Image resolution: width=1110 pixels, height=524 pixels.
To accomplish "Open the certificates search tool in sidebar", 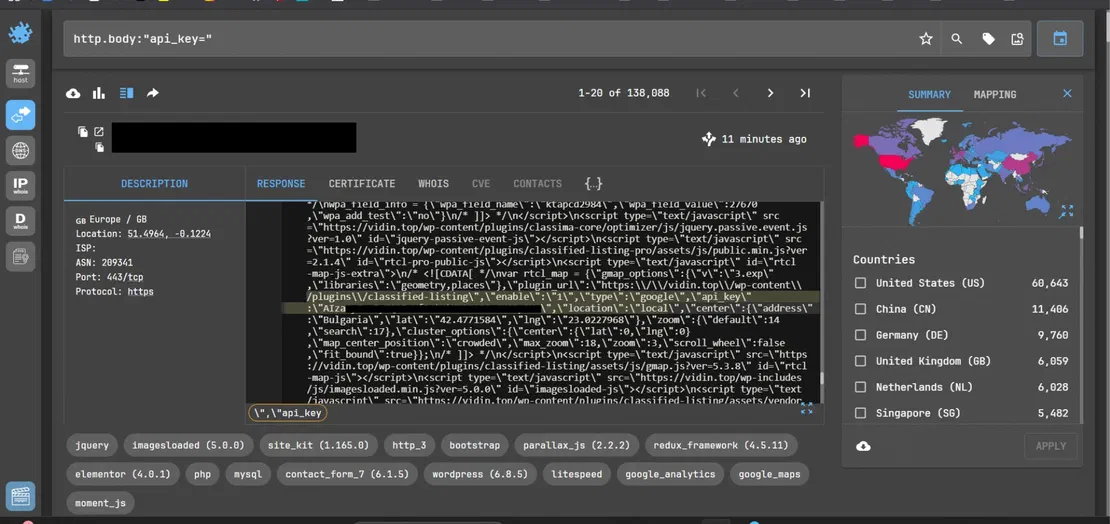I will coord(21,256).
